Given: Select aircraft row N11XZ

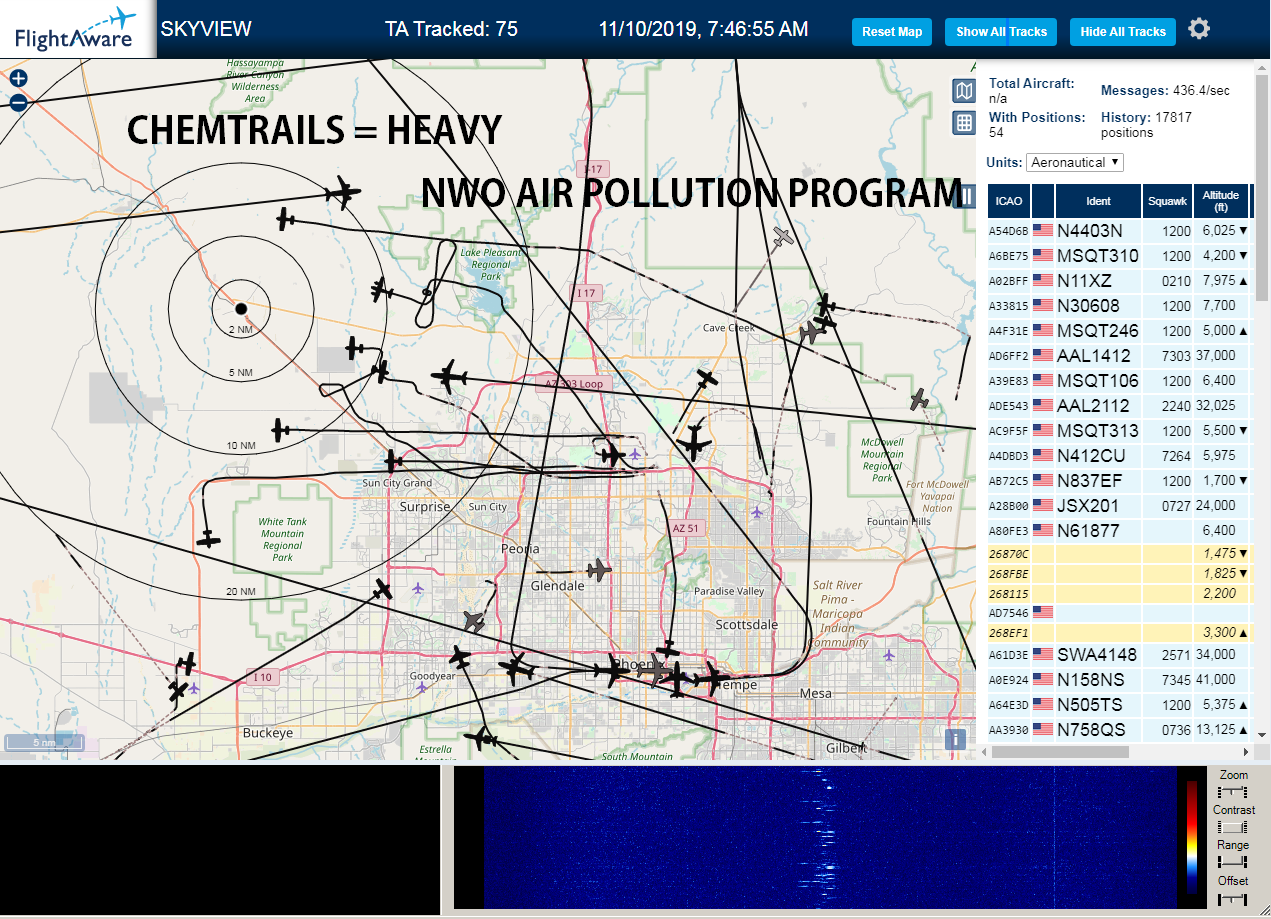Looking at the screenshot, I should point(1119,280).
